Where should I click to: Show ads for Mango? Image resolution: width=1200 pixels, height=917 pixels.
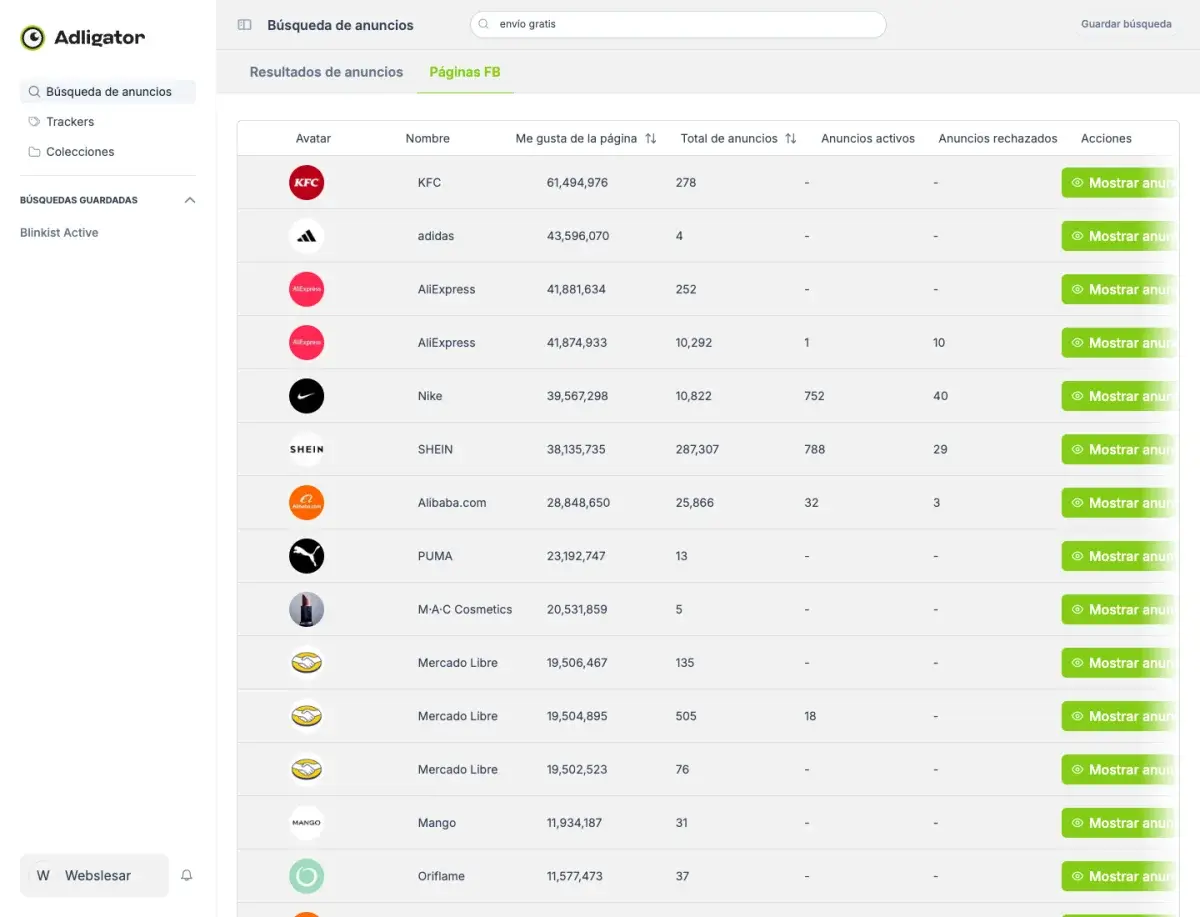(x=1118, y=823)
